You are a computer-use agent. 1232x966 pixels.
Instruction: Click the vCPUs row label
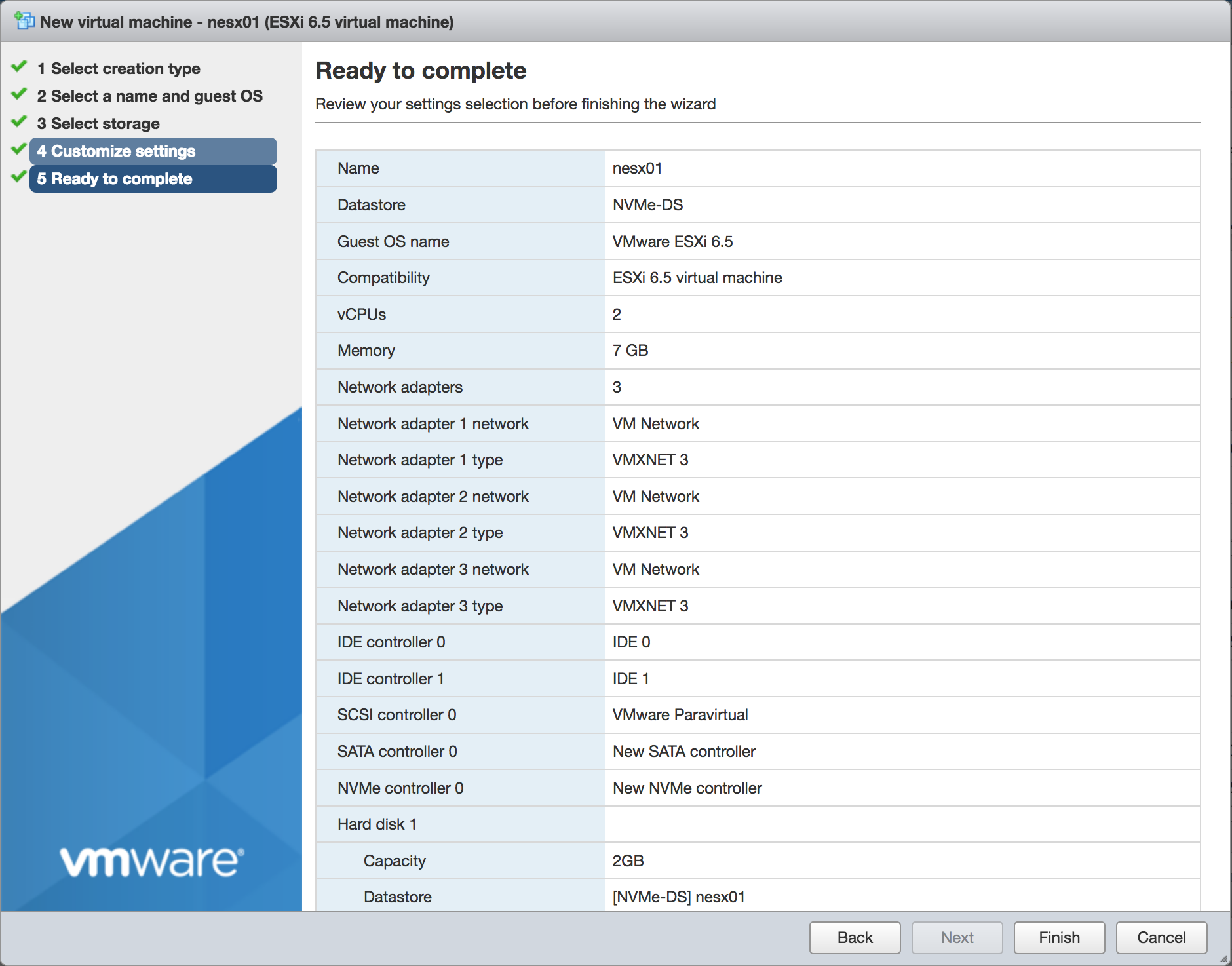coord(362,315)
